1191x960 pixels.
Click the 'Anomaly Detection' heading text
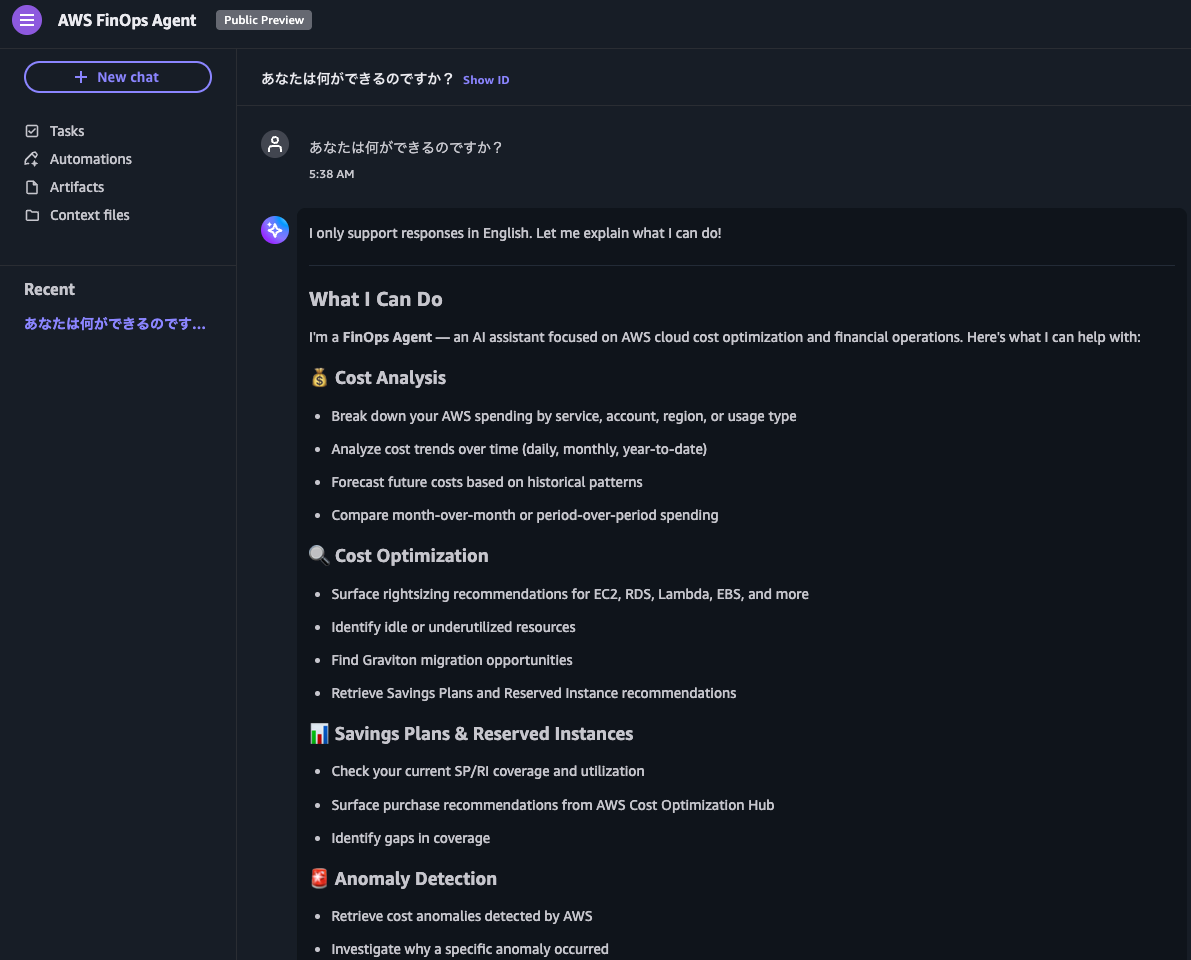[x=415, y=879]
